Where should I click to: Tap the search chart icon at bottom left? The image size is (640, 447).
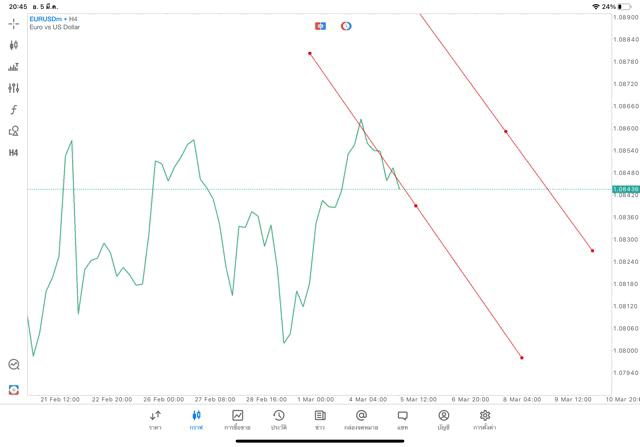point(14,365)
